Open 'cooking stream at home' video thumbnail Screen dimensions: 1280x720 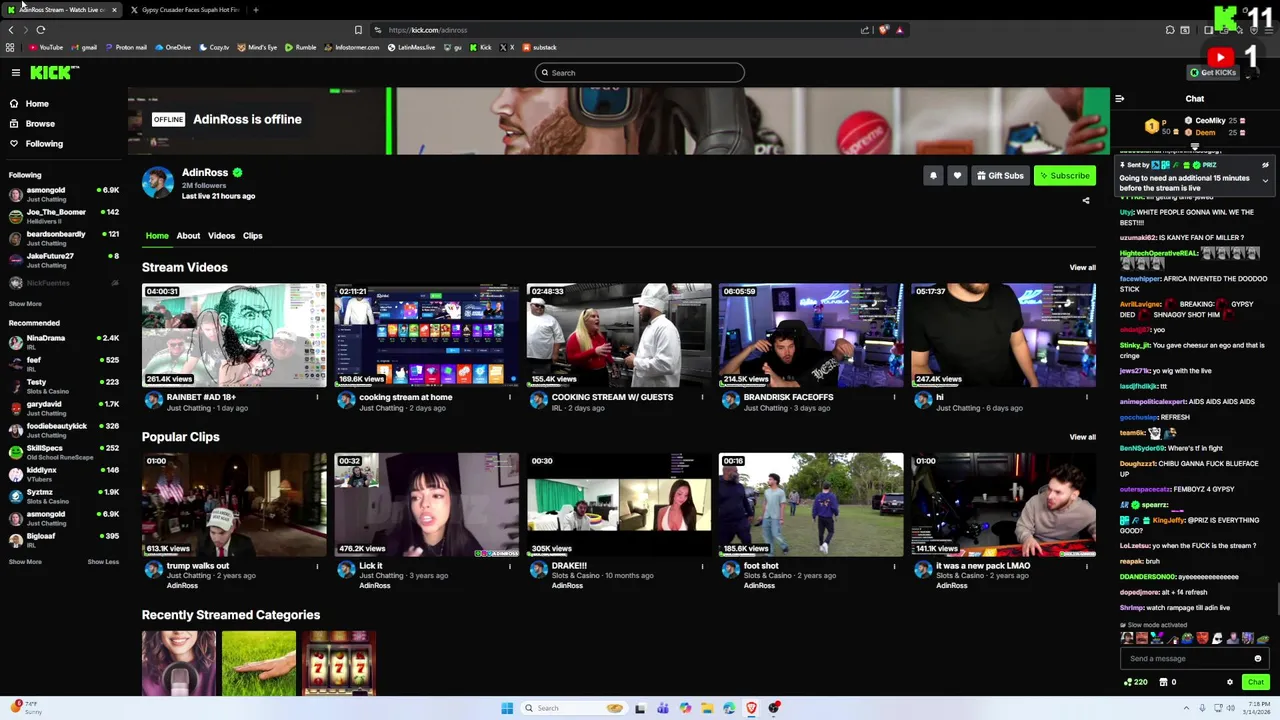pos(426,335)
